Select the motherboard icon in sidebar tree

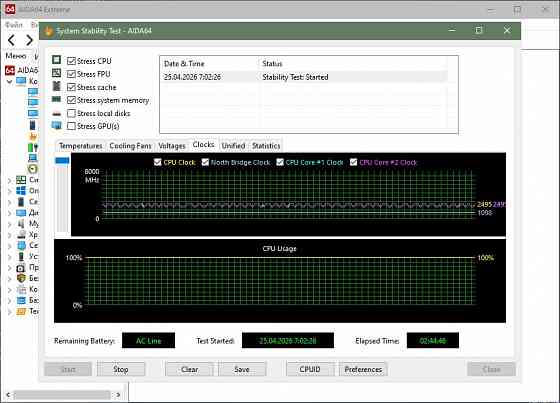click(21, 180)
